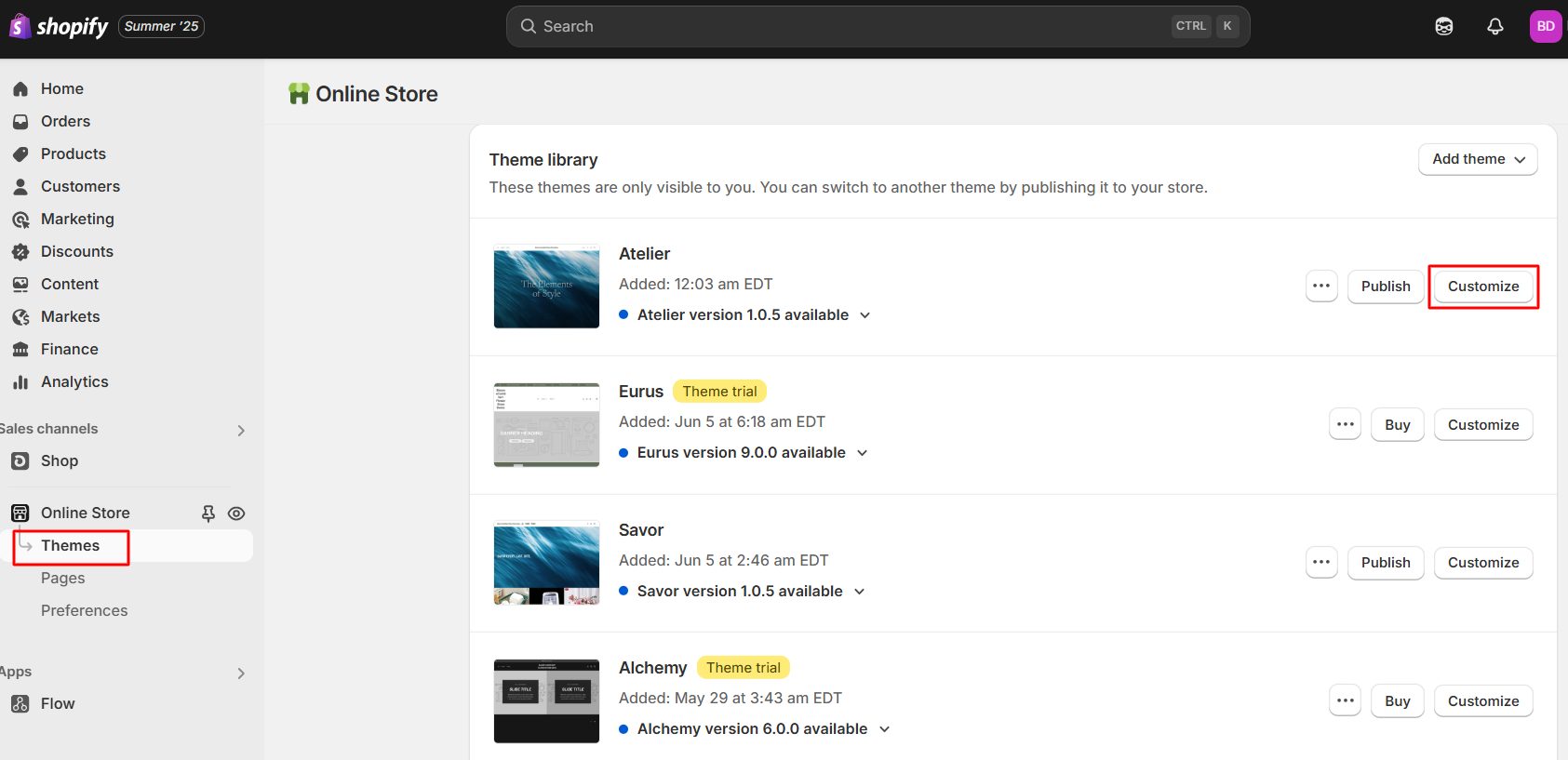Viewport: 1568px width, 760px height.
Task: Click the Products tag icon
Action: coord(20,154)
